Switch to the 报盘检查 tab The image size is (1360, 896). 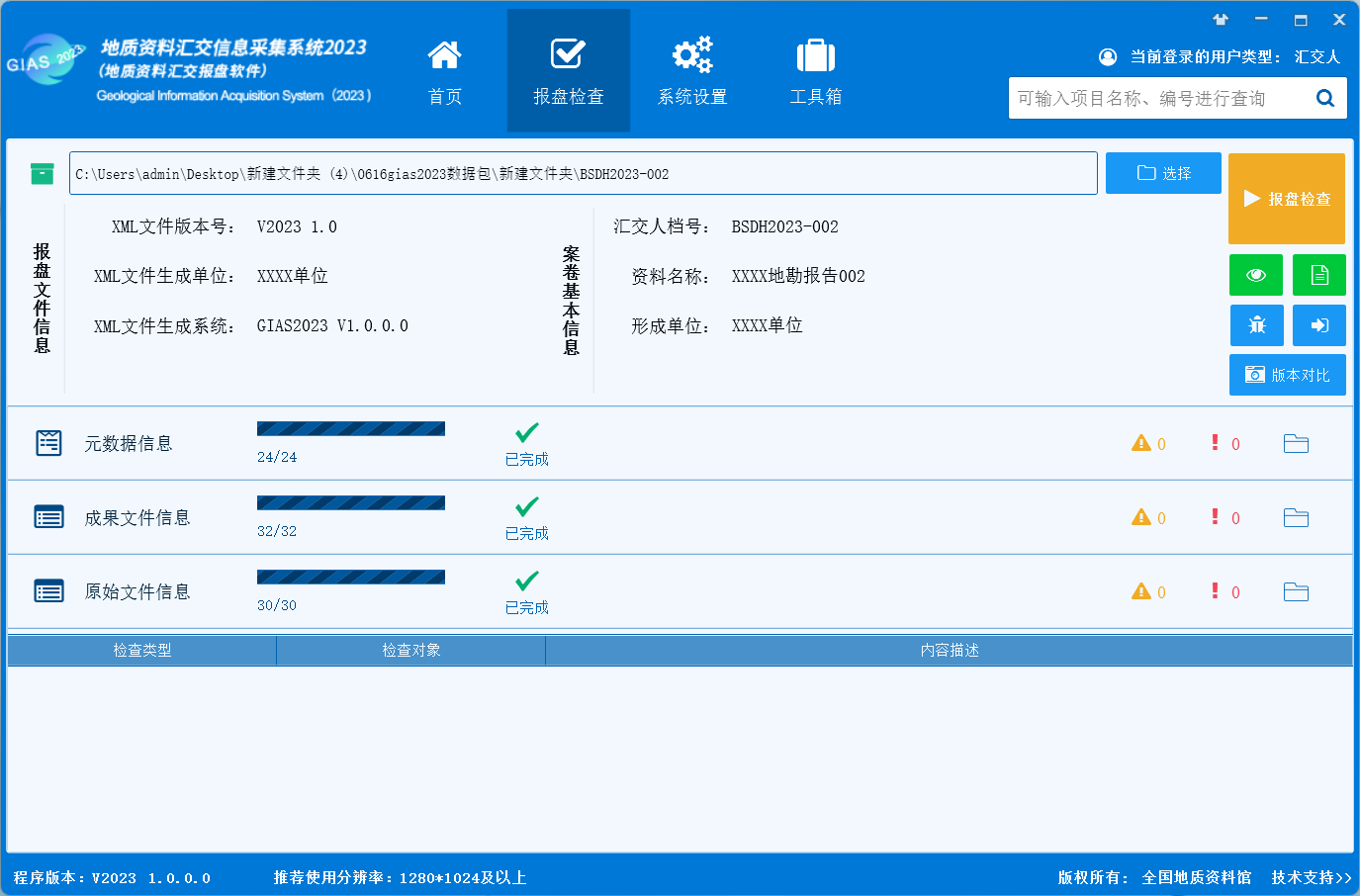point(569,71)
